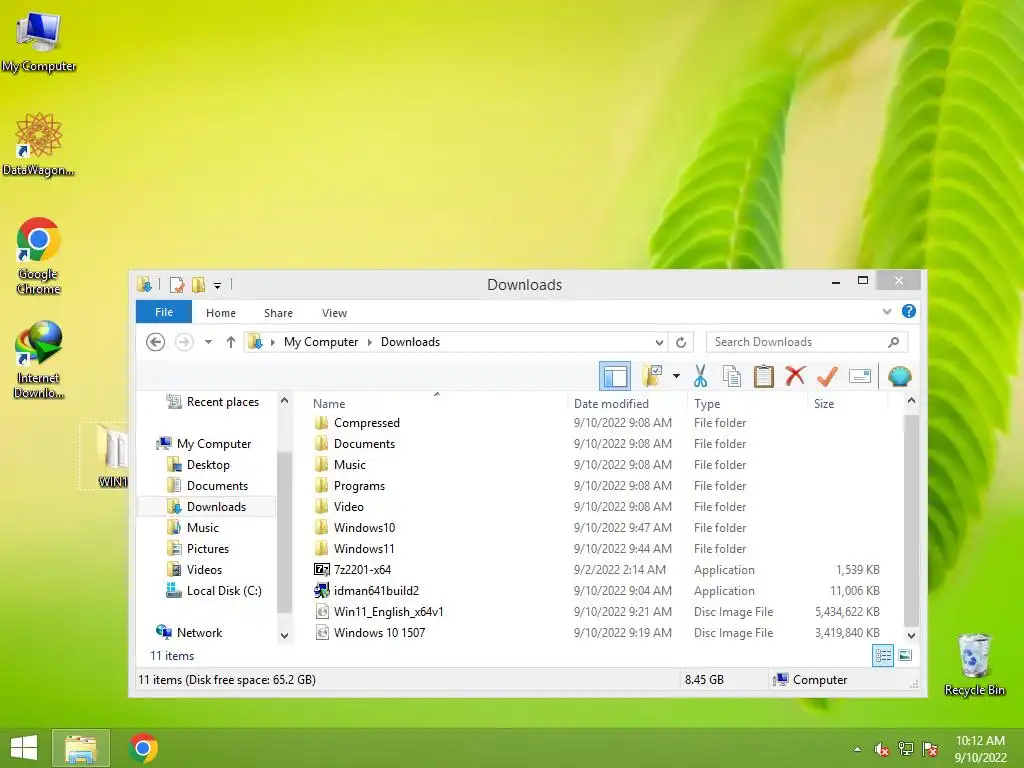Click navigation pane scroll down arrow
Image resolution: width=1024 pixels, height=768 pixels.
[284, 635]
